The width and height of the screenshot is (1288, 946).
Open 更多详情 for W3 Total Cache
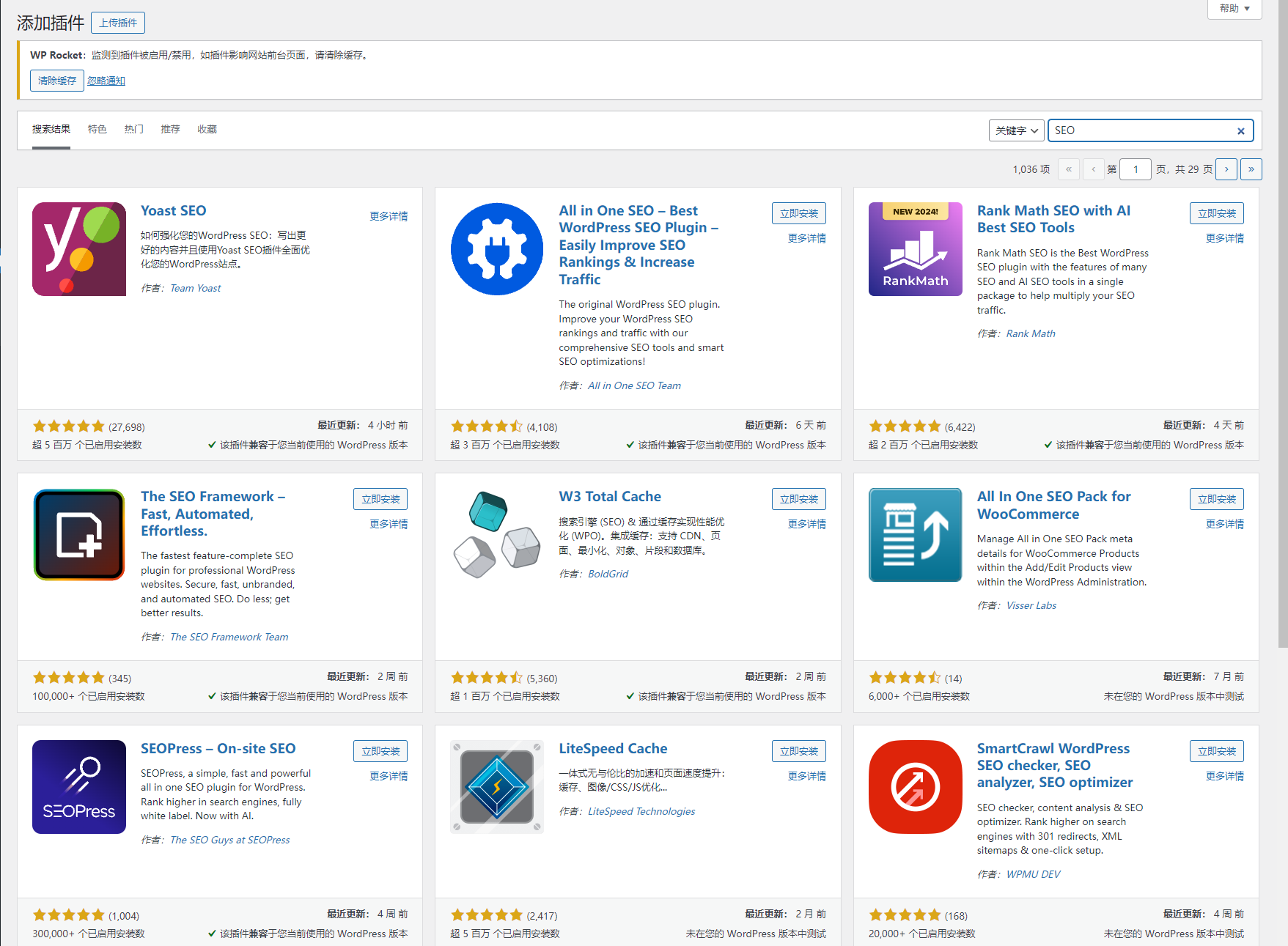coord(806,524)
